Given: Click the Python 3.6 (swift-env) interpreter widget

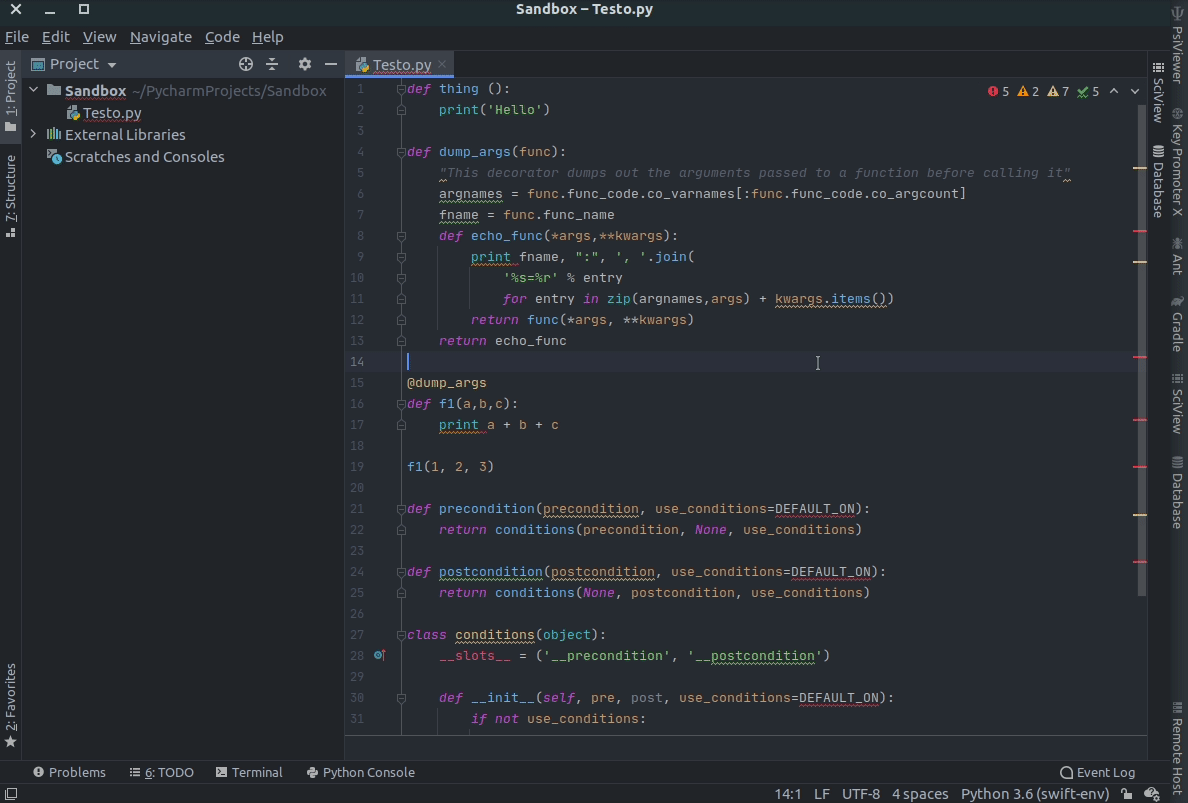Looking at the screenshot, I should 1035,794.
